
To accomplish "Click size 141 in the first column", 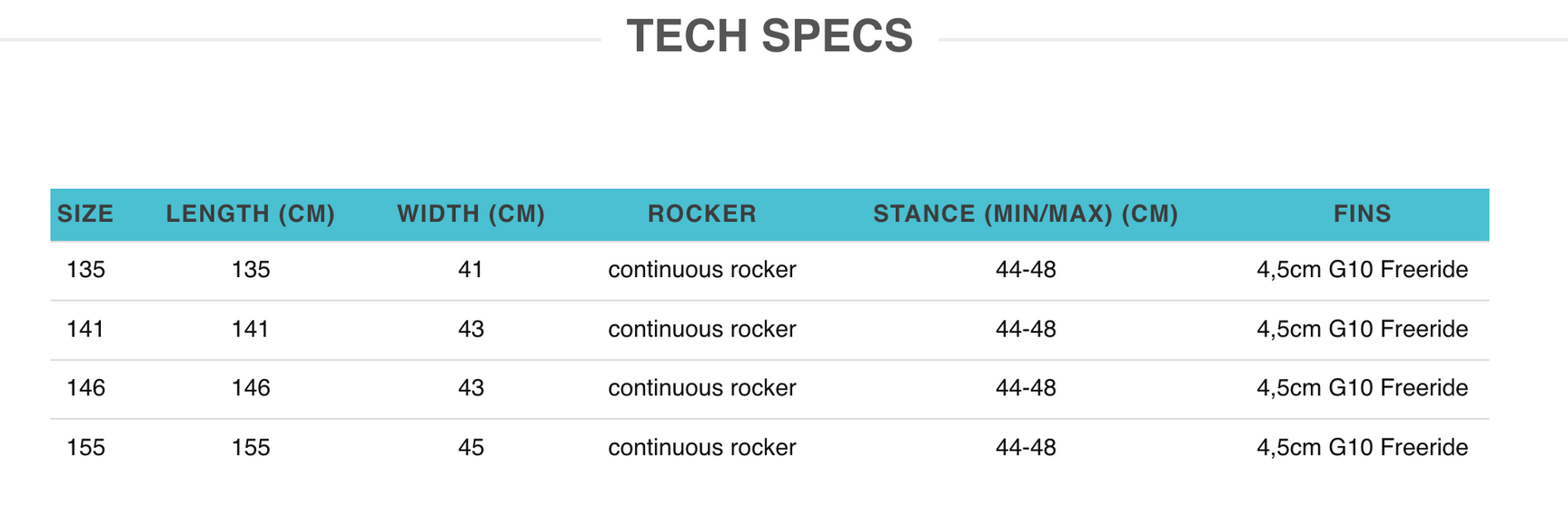I will click(85, 329).
